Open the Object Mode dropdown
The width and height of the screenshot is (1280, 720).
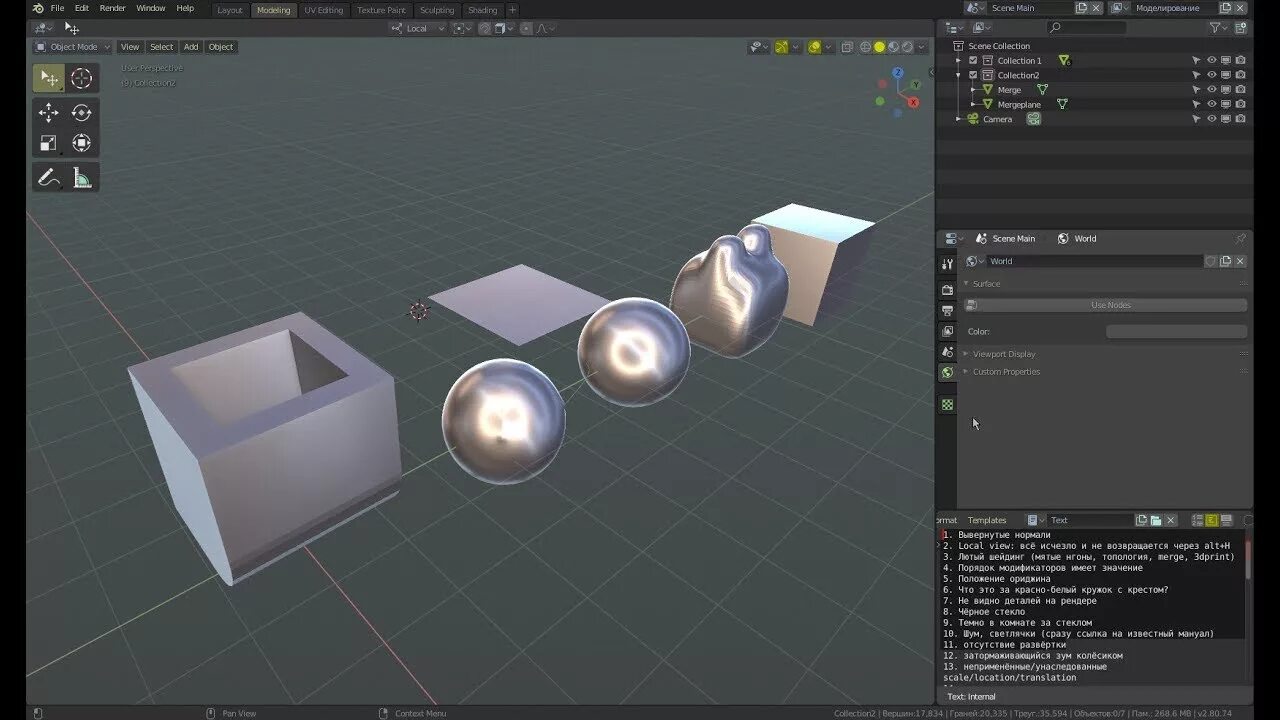[x=73, y=47]
